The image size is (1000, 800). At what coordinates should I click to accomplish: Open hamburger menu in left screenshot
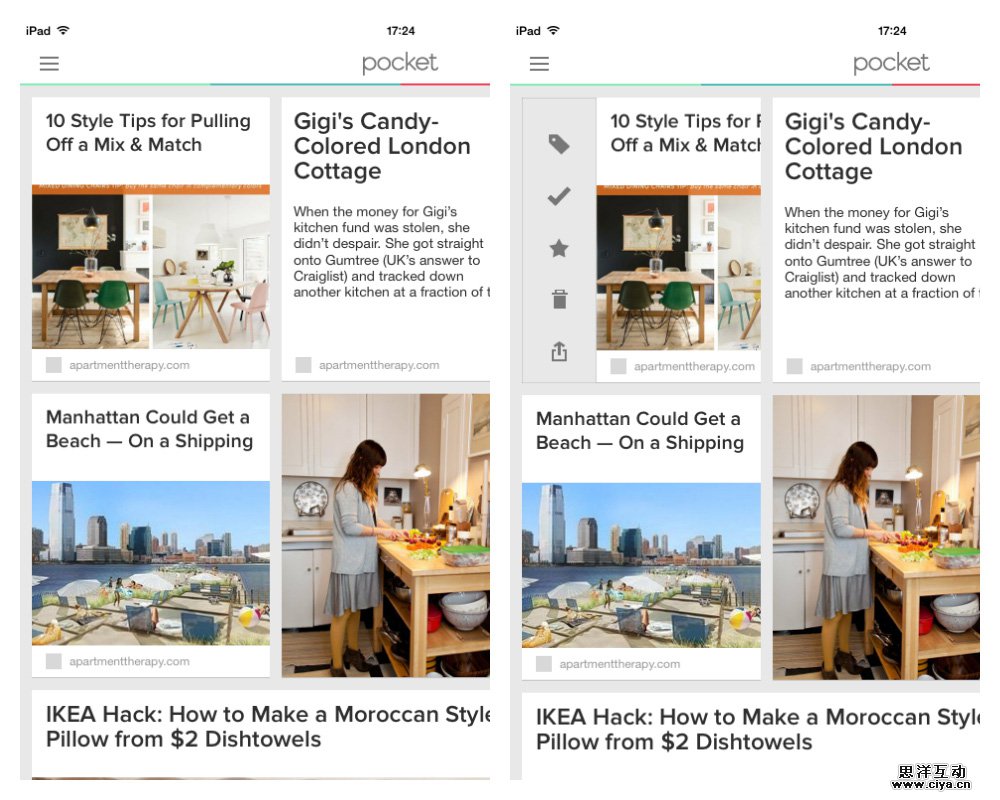(x=49, y=63)
